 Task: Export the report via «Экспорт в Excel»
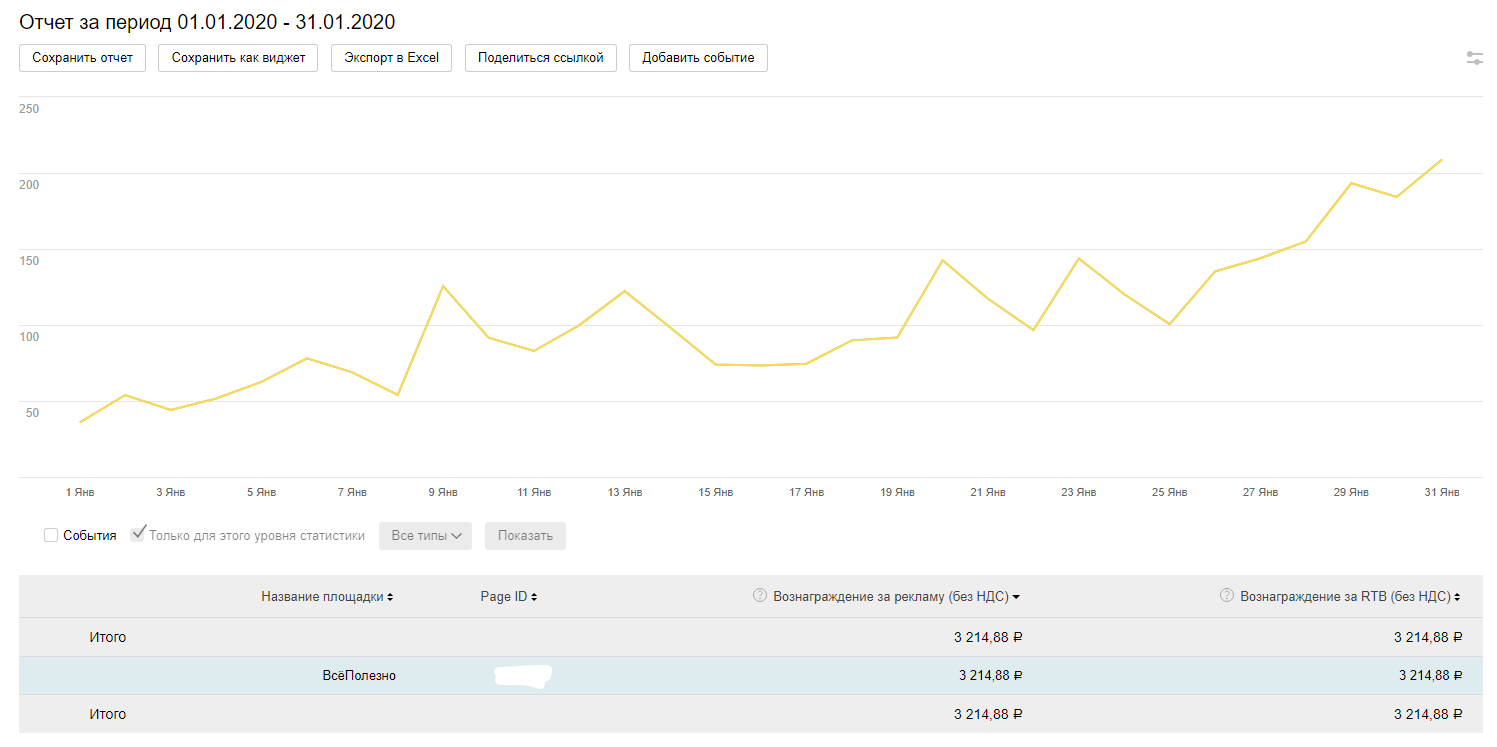tap(391, 58)
